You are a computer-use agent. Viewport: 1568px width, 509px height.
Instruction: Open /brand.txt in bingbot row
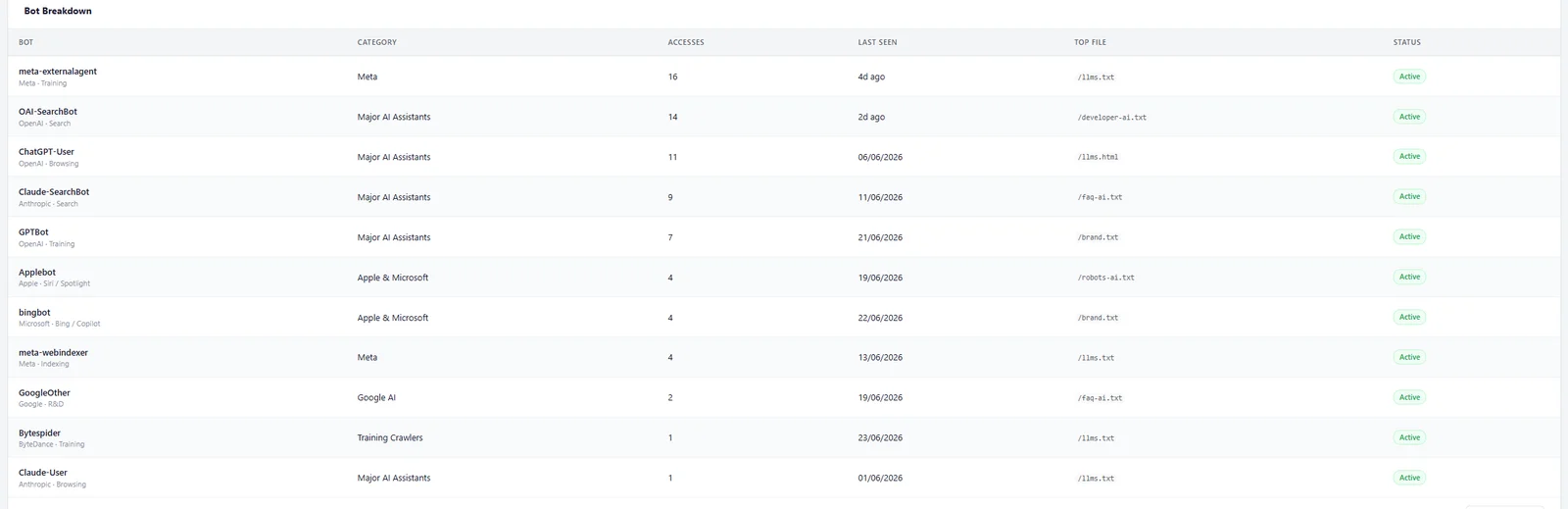[x=1098, y=318]
